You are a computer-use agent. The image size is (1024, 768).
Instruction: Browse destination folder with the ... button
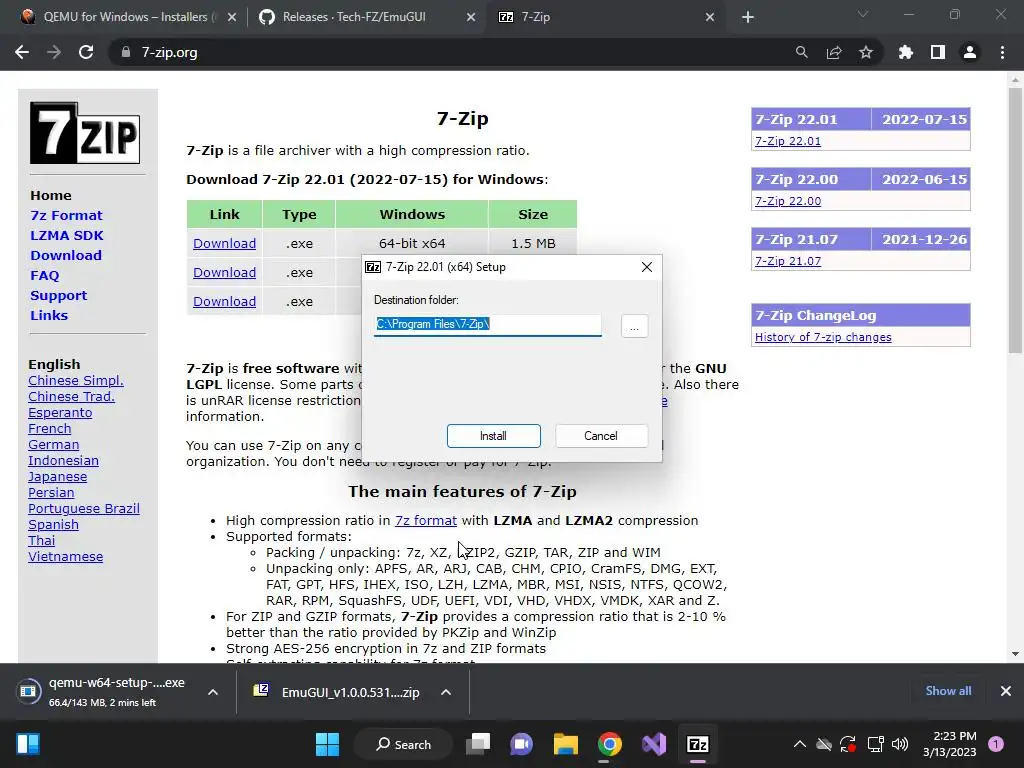634,326
